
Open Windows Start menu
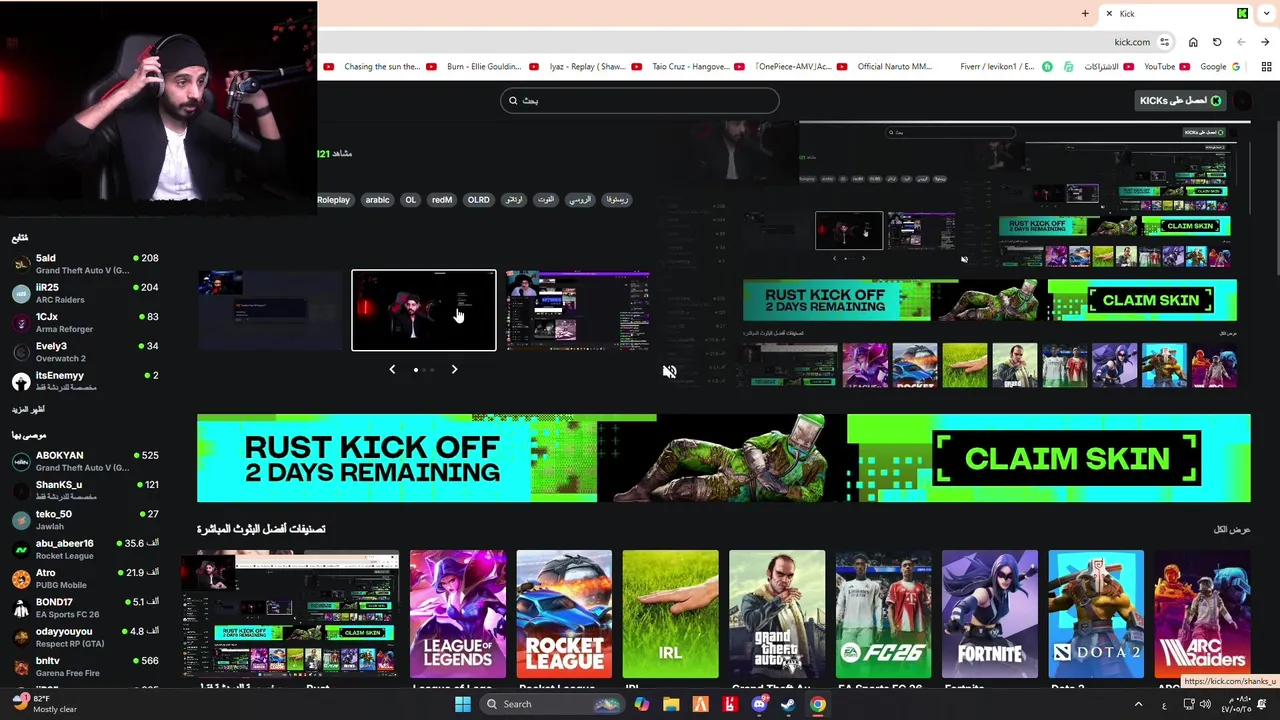pyautogui.click(x=463, y=704)
